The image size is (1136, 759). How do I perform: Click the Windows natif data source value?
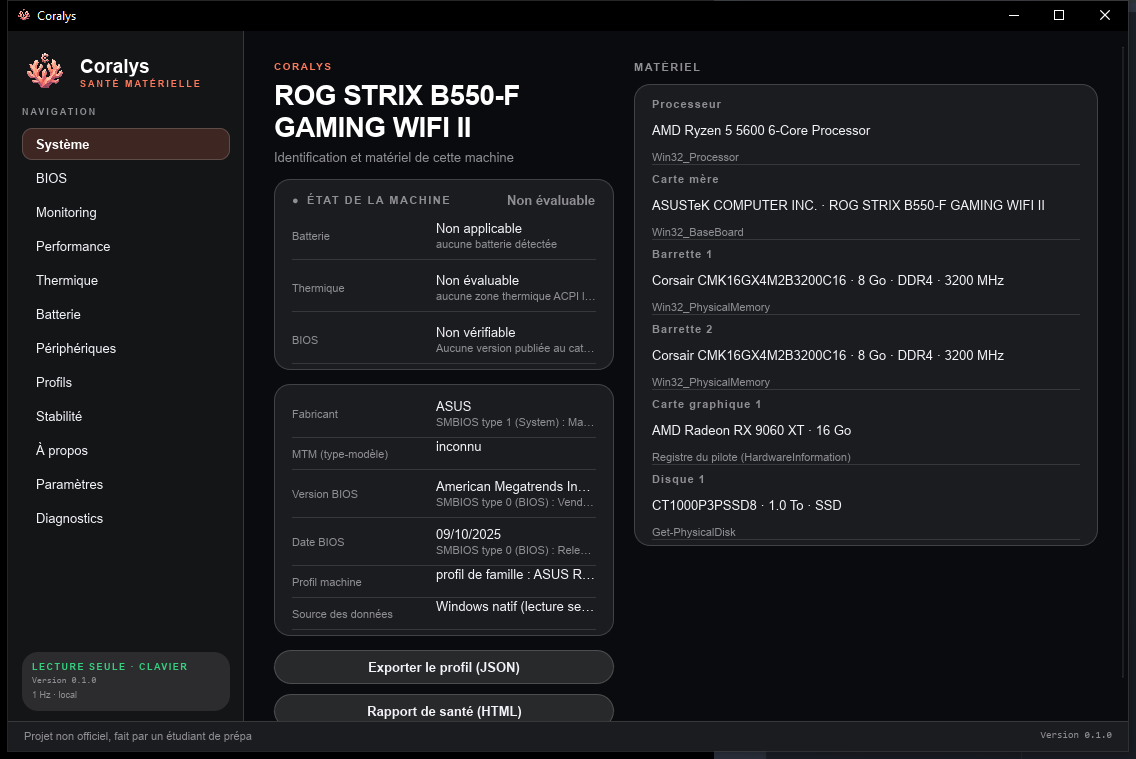pos(515,606)
